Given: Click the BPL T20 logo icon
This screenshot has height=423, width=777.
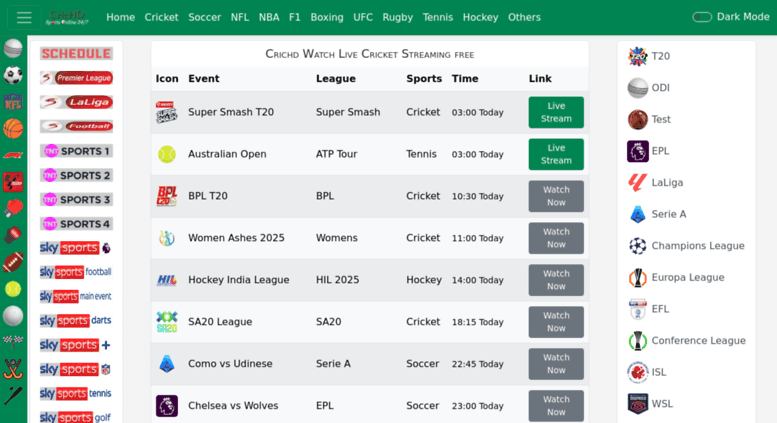Looking at the screenshot, I should pos(166,196).
